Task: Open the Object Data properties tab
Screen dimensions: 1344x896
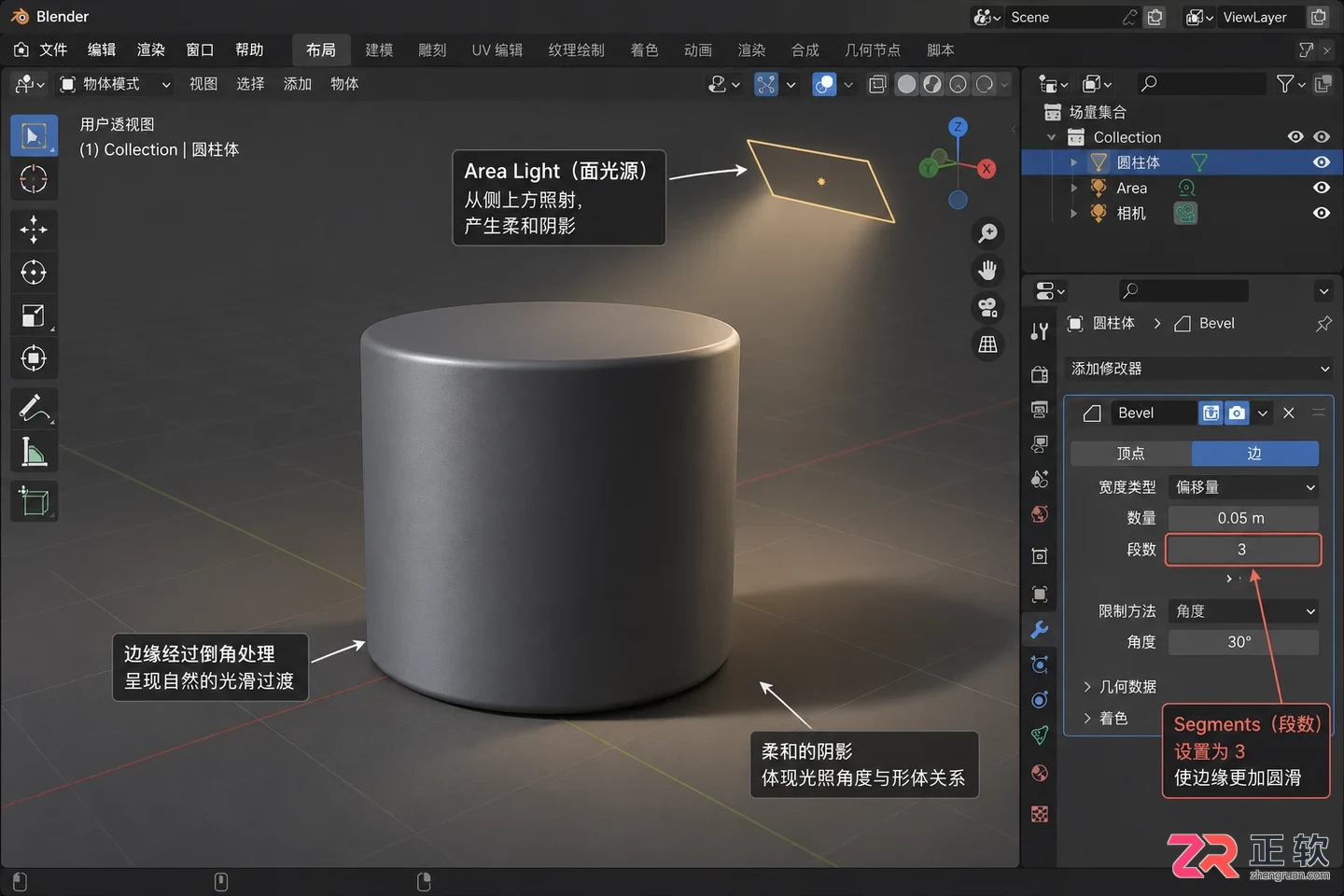Action: pyautogui.click(x=1040, y=735)
